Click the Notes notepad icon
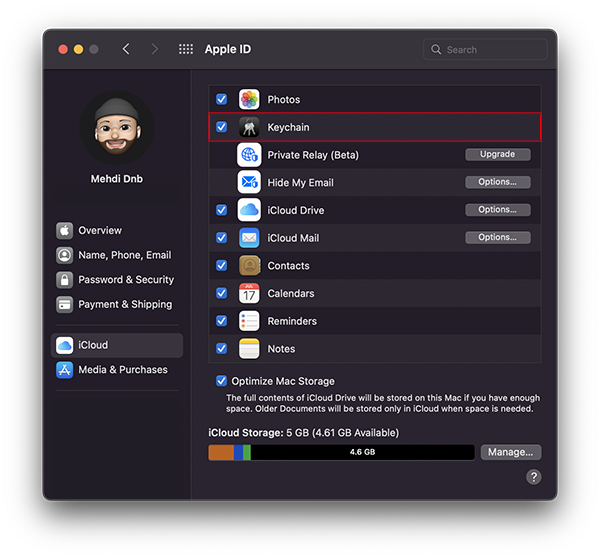The image size is (600, 557). (249, 349)
